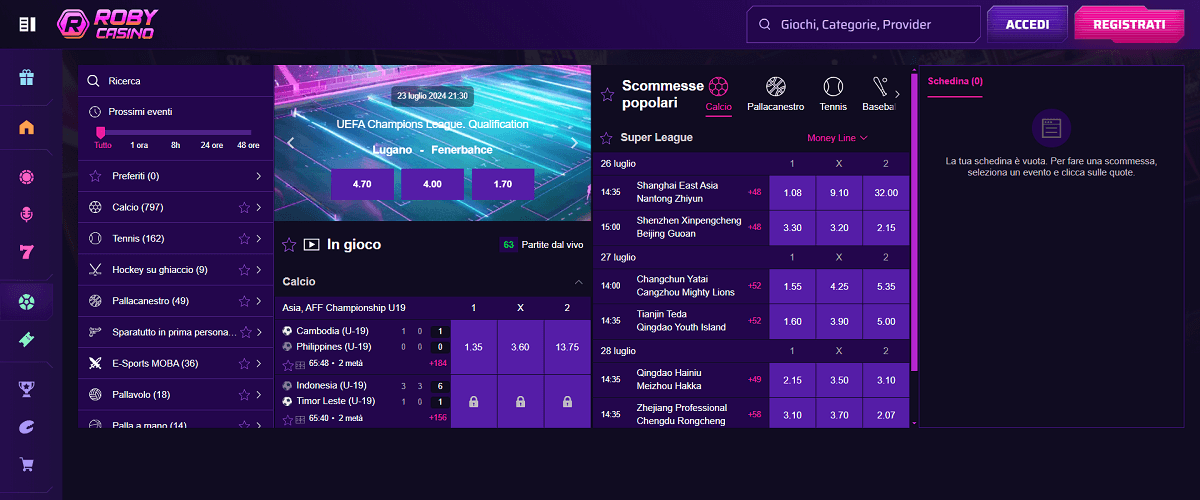
Task: Favorite Calcio (797) with its star
Action: [243, 207]
